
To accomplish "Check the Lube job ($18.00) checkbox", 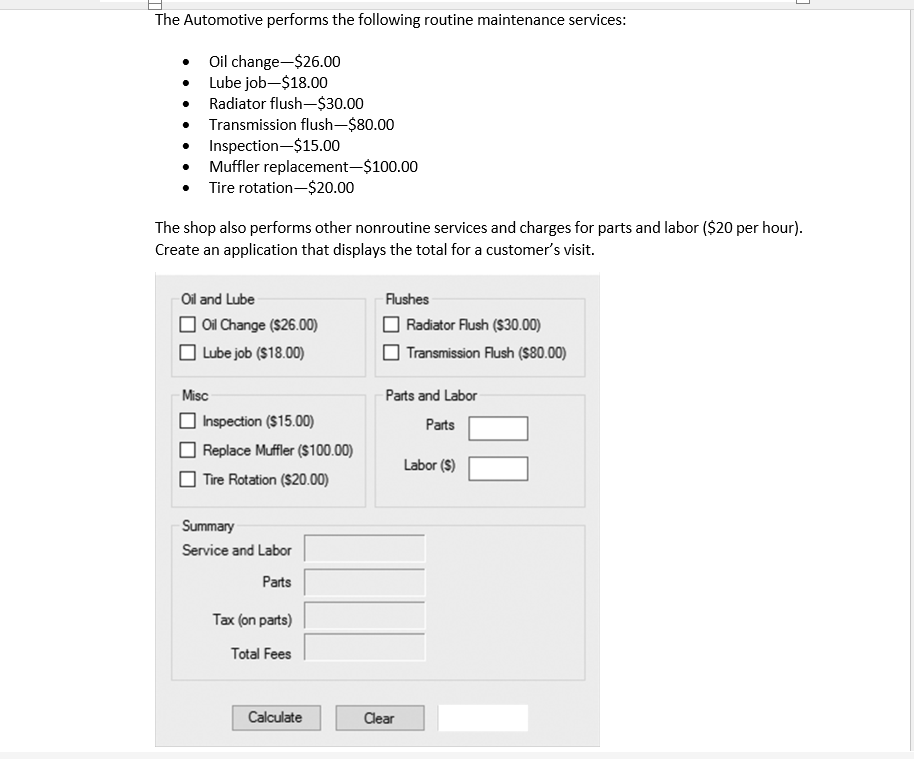I will click(187, 352).
